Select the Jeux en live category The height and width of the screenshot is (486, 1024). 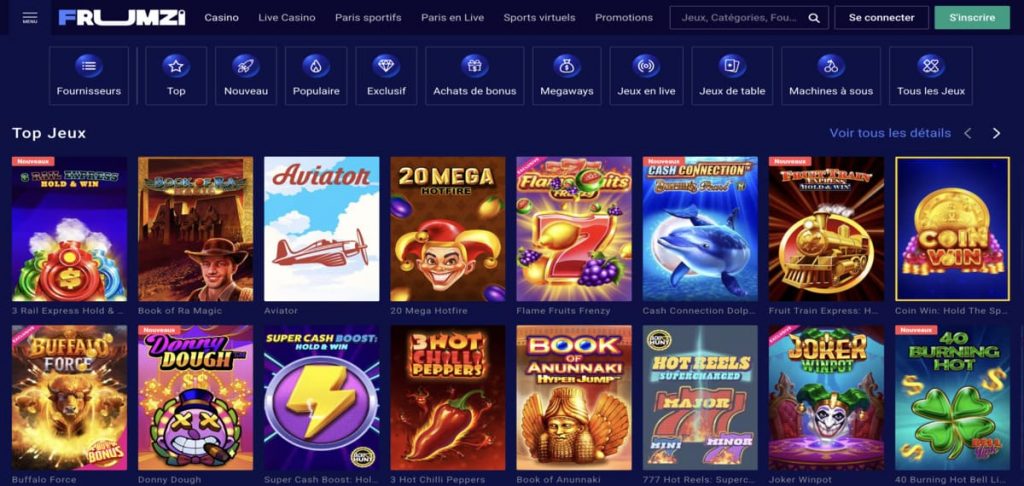click(x=647, y=76)
